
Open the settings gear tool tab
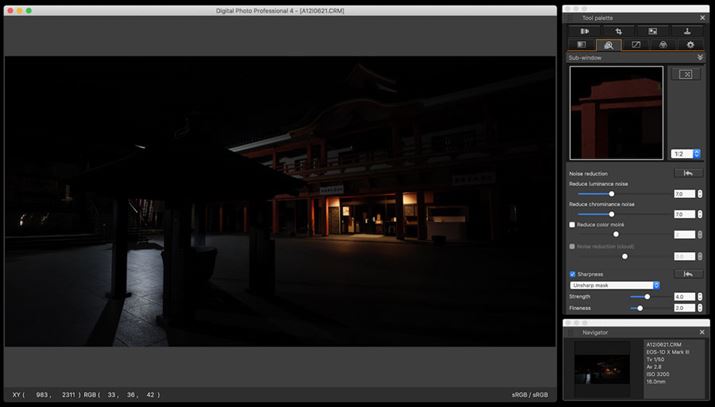(689, 45)
